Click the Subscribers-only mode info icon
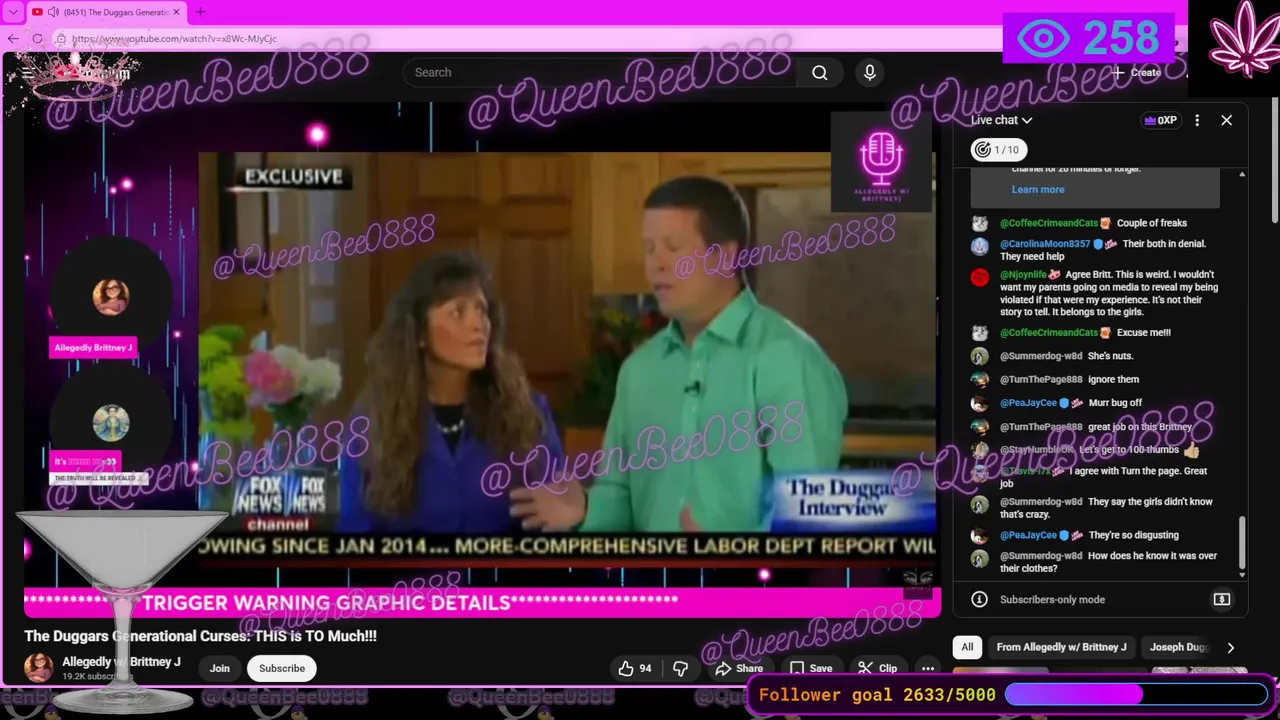 point(979,599)
